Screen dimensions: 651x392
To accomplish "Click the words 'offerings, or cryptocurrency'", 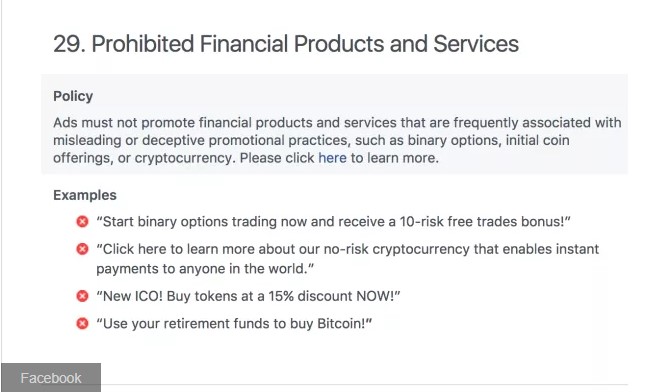I will pos(142,158).
